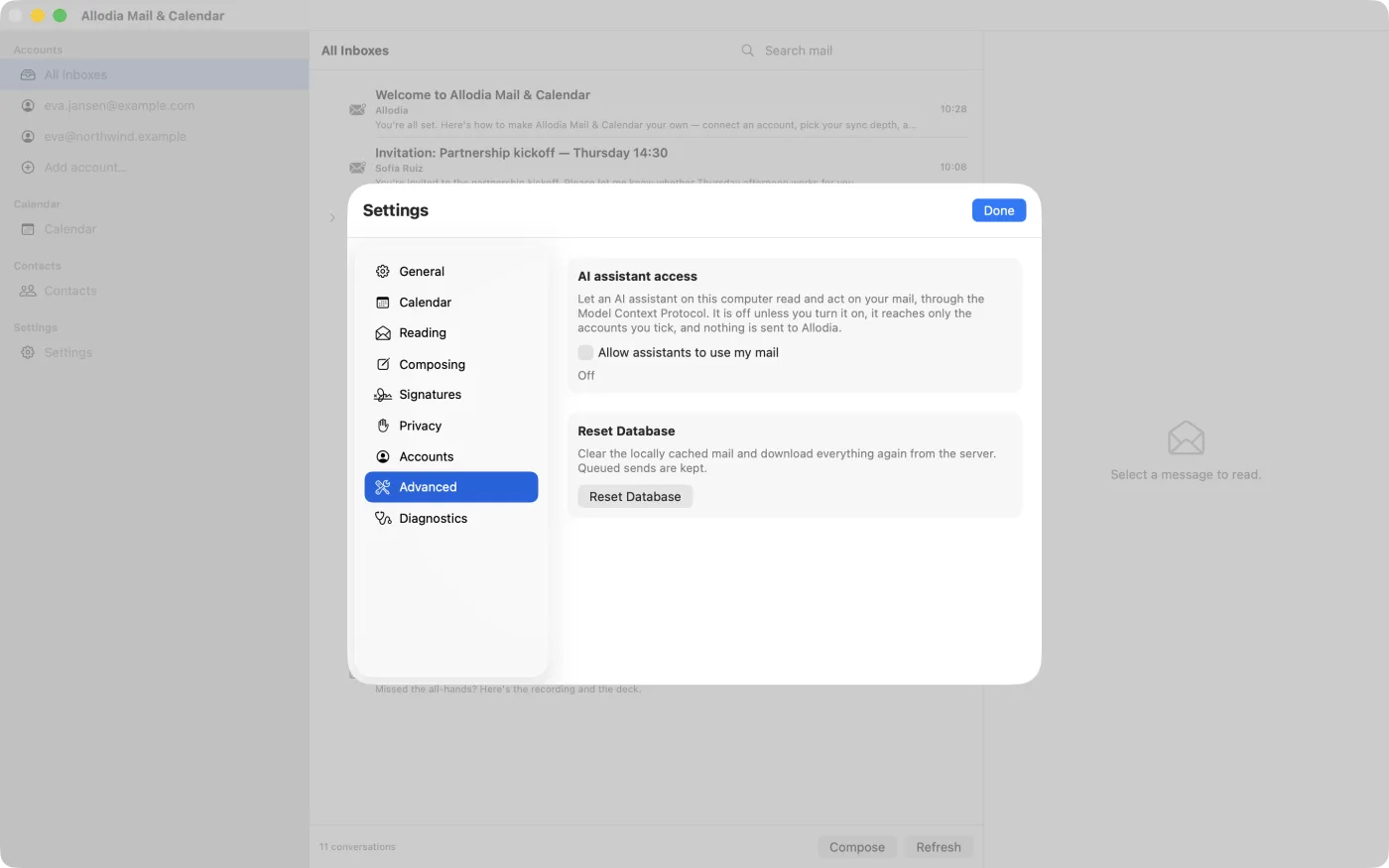Screen dimensions: 1389x868
Task: Click the Signatures icon
Action: coord(383,395)
